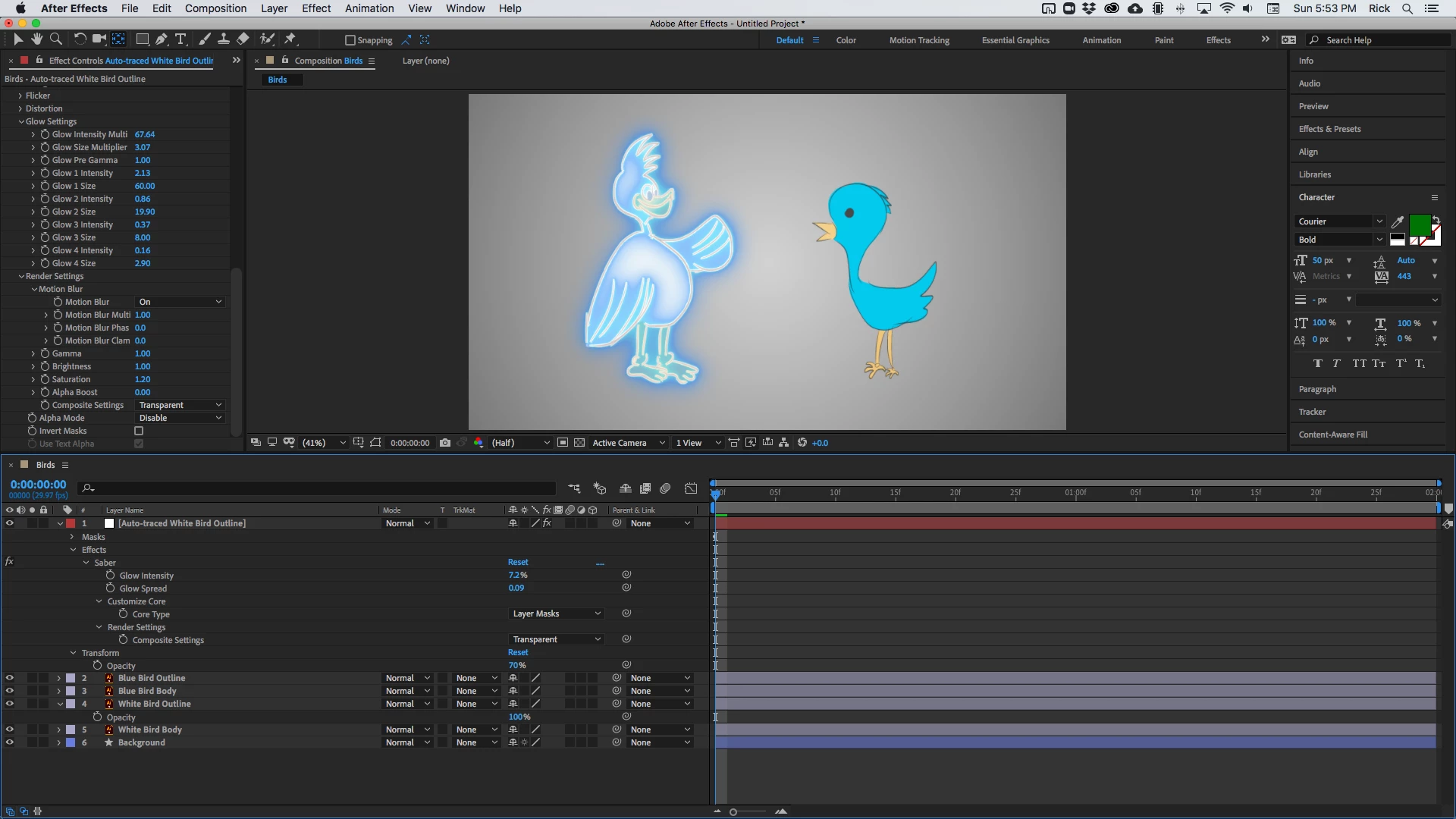The width and height of the screenshot is (1456, 819).
Task: Click the snapshot camera icon
Action: tap(445, 443)
